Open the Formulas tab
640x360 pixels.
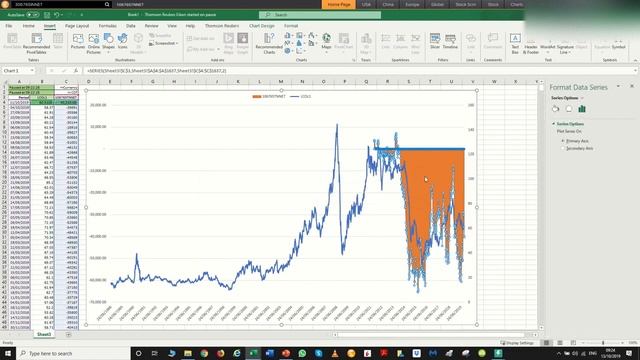107,26
